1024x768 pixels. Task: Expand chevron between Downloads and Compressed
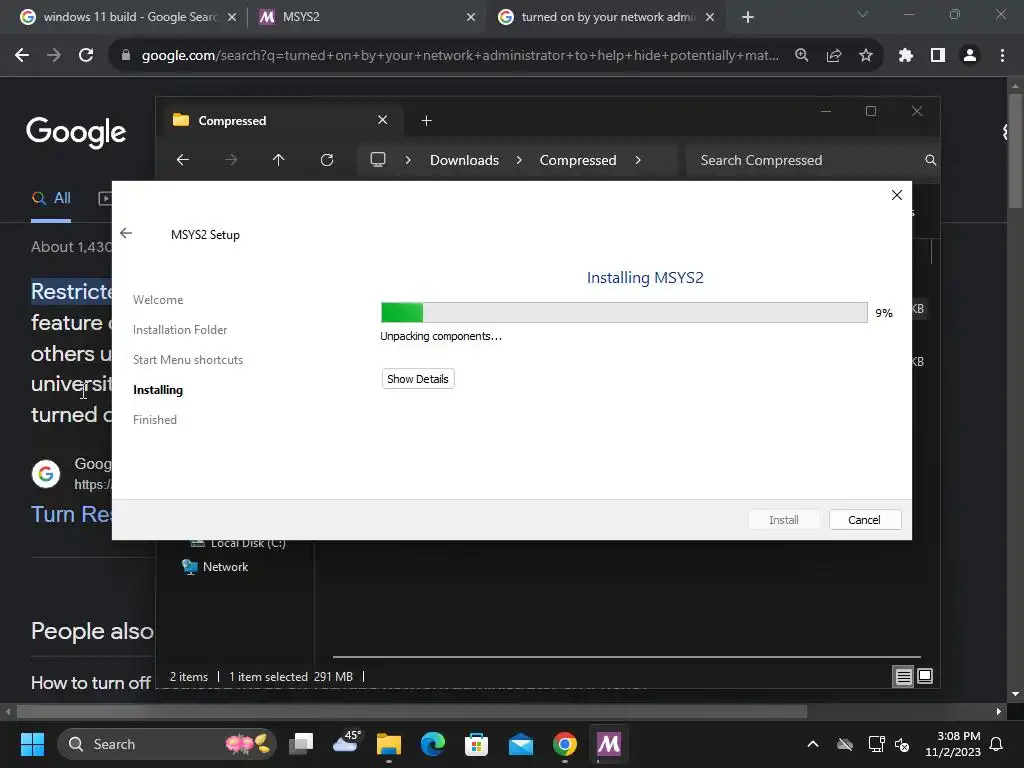click(519, 160)
